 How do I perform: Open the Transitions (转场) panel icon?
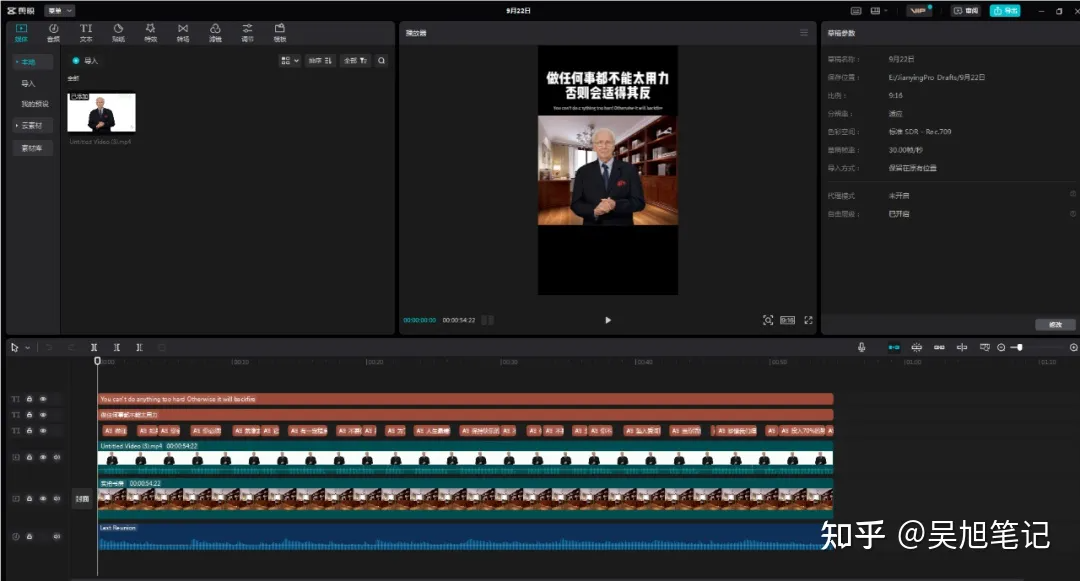pyautogui.click(x=183, y=32)
